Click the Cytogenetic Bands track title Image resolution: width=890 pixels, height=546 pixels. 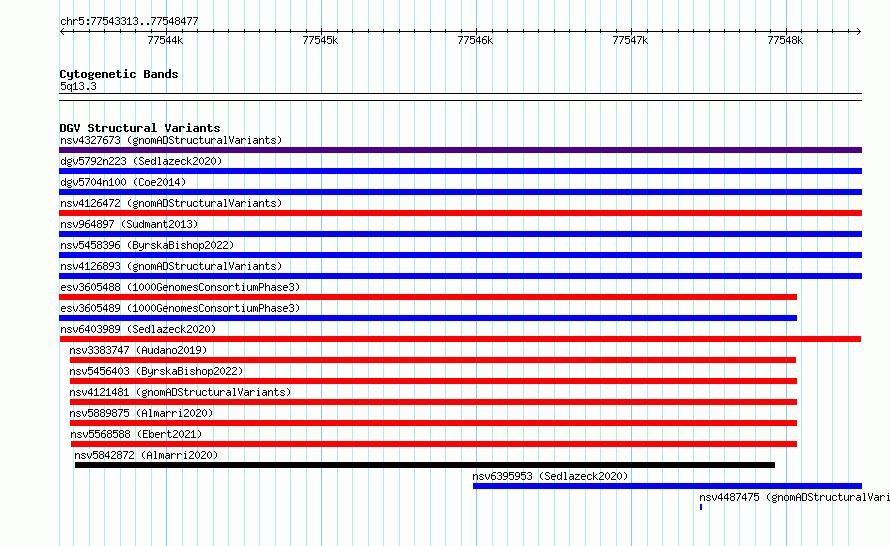coord(119,74)
